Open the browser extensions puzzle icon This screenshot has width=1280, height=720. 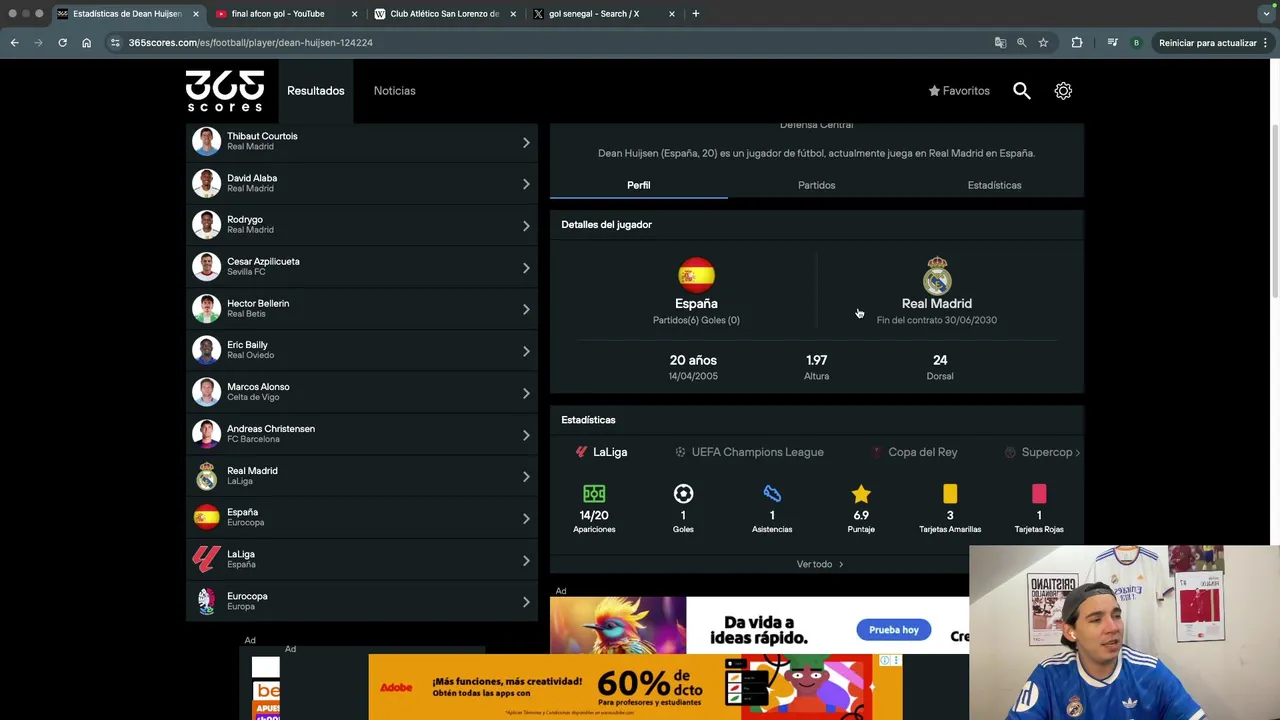click(1077, 43)
